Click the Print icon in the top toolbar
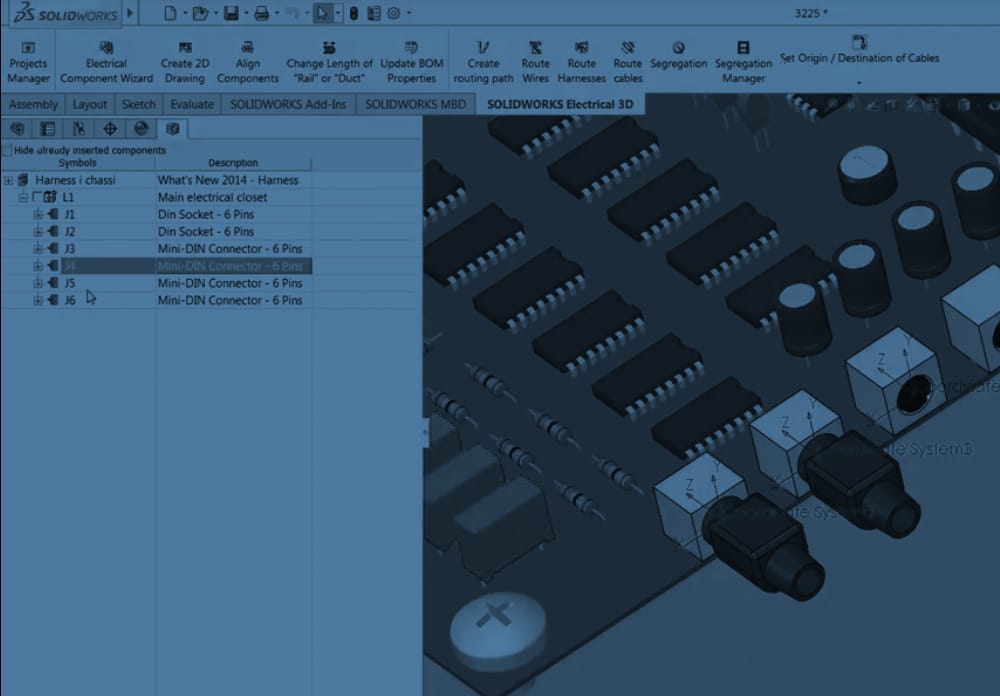The image size is (1000, 696). [x=261, y=14]
